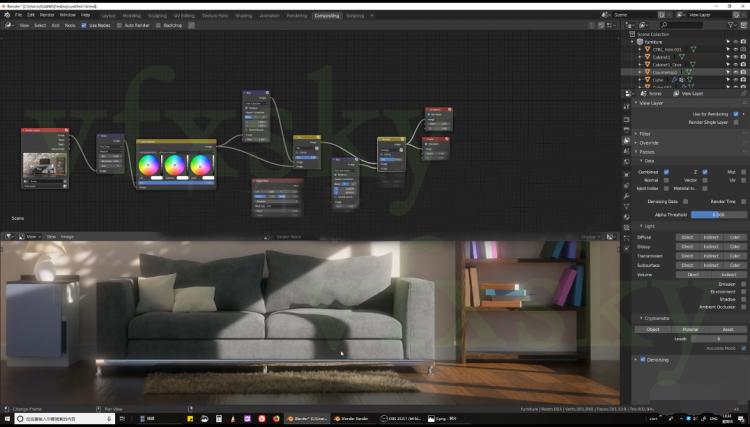Open the World properties tab icon
Image resolution: width=750 pixels, height=427 pixels.
[x=627, y=162]
